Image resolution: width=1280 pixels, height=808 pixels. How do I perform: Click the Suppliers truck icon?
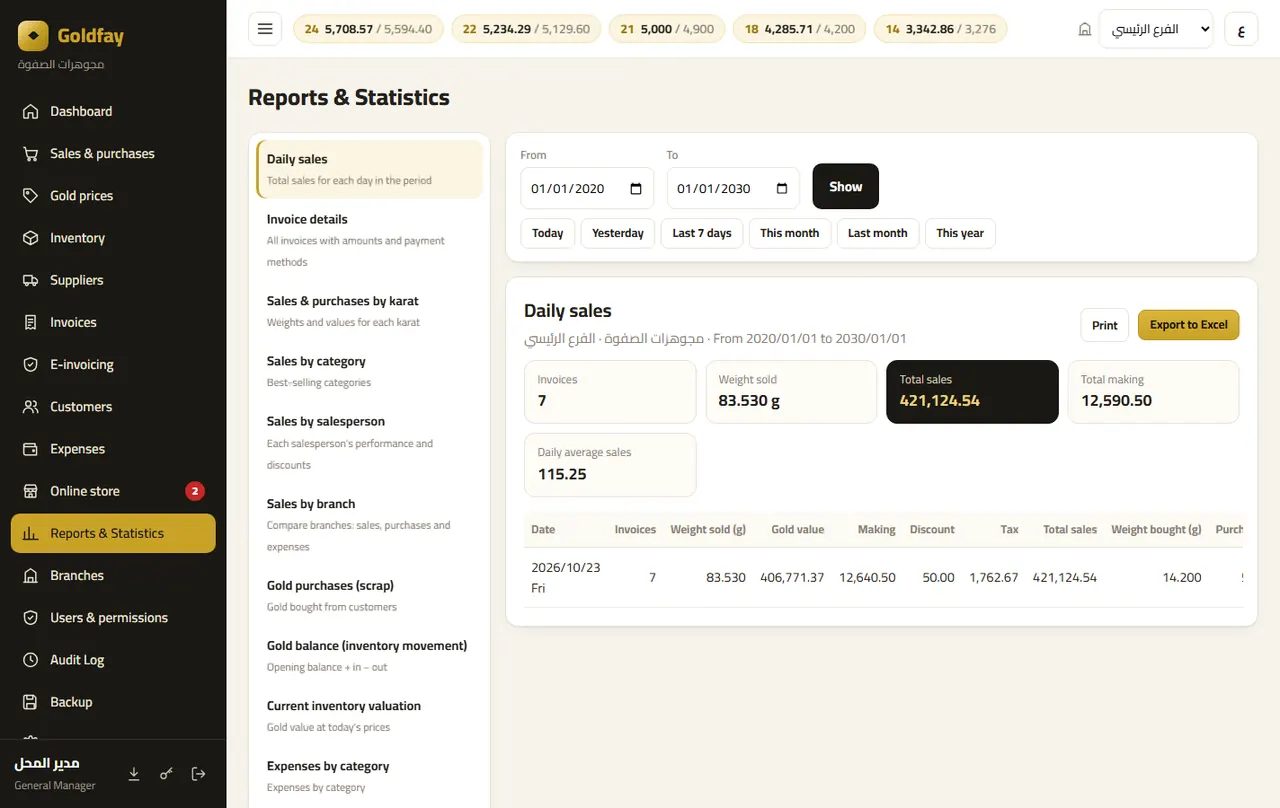(31, 280)
